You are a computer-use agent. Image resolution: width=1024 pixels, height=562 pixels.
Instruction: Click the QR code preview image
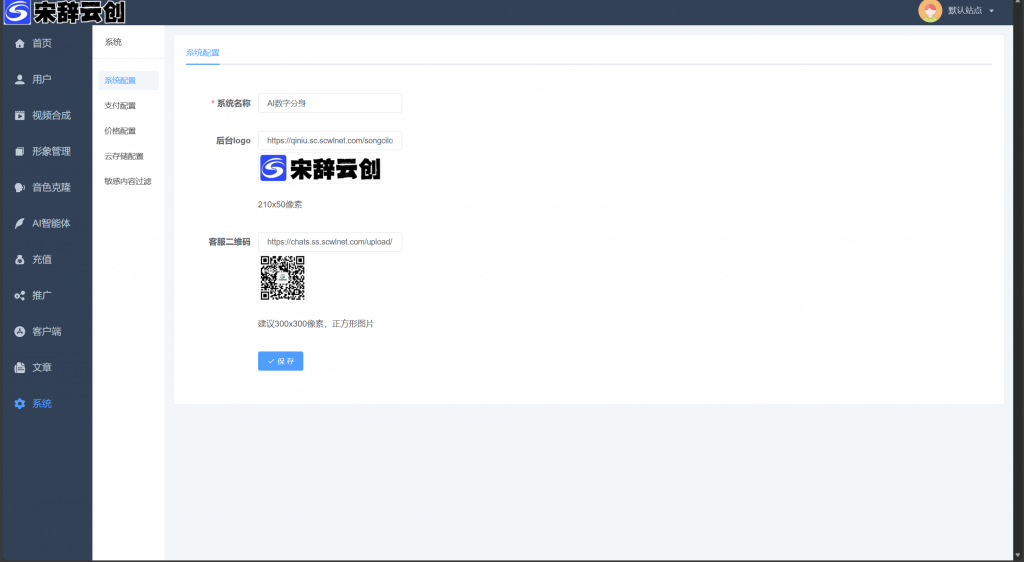tap(283, 278)
